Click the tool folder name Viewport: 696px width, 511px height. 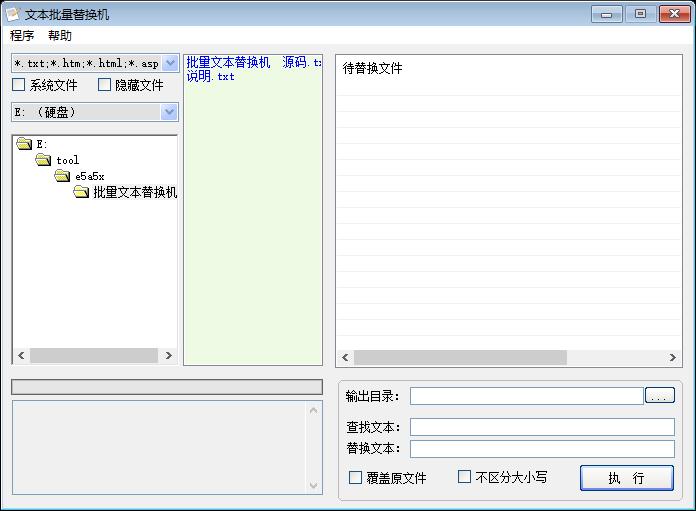coord(67,160)
